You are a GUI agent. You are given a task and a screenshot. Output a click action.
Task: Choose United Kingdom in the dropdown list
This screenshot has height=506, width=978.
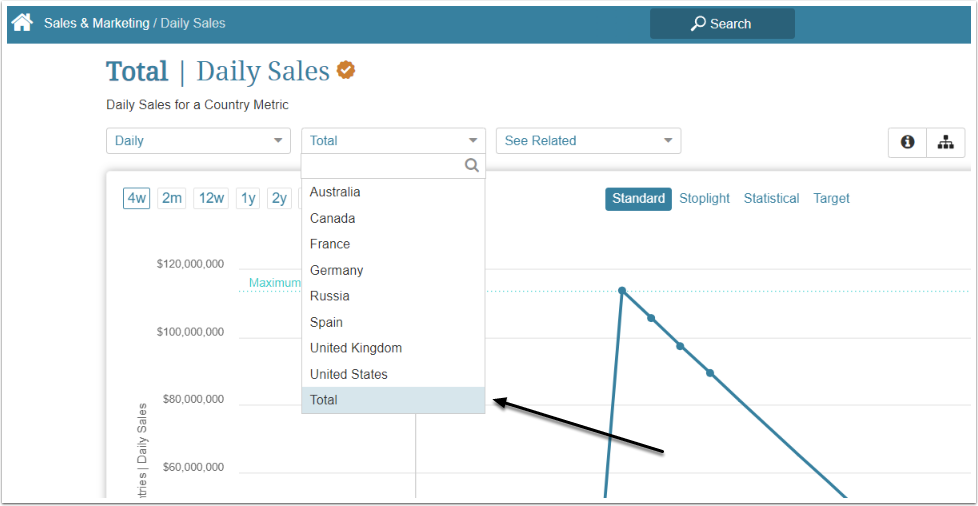(356, 348)
